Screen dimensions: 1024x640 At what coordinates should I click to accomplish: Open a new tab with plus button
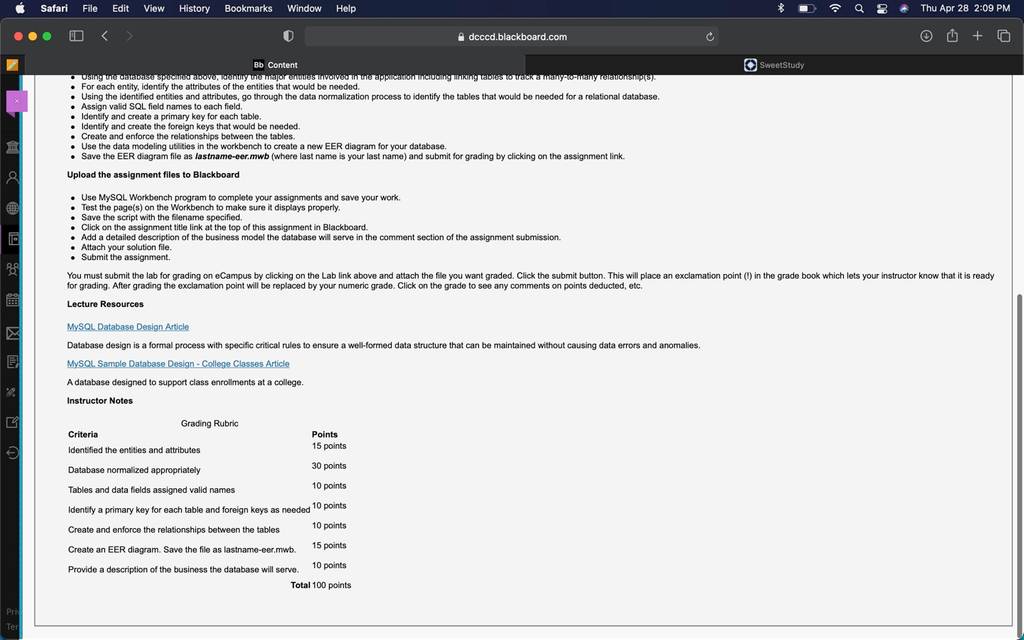tap(977, 36)
